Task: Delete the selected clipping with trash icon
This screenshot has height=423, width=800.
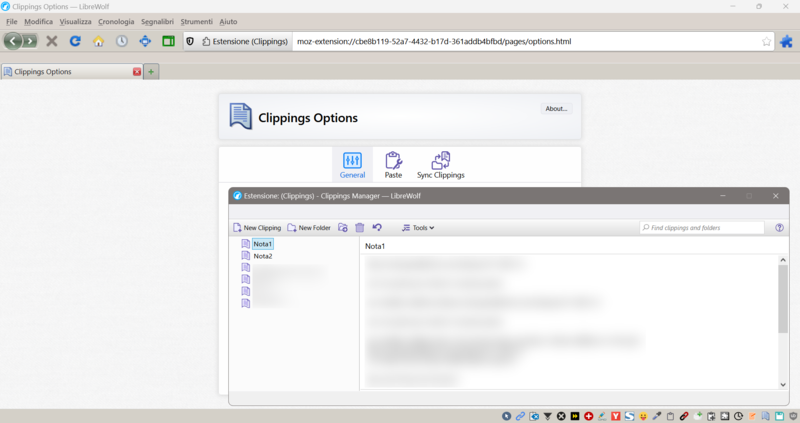Action: click(360, 228)
